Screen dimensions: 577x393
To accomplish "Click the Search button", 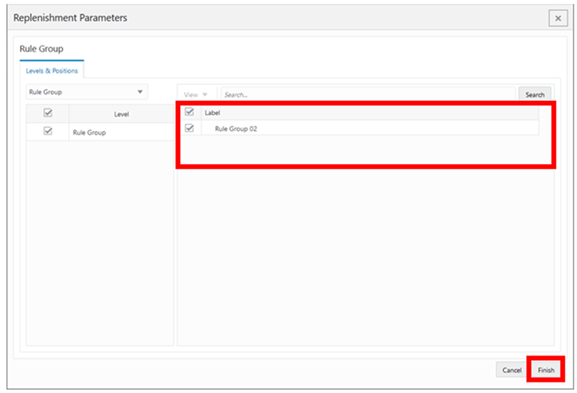I will click(535, 95).
